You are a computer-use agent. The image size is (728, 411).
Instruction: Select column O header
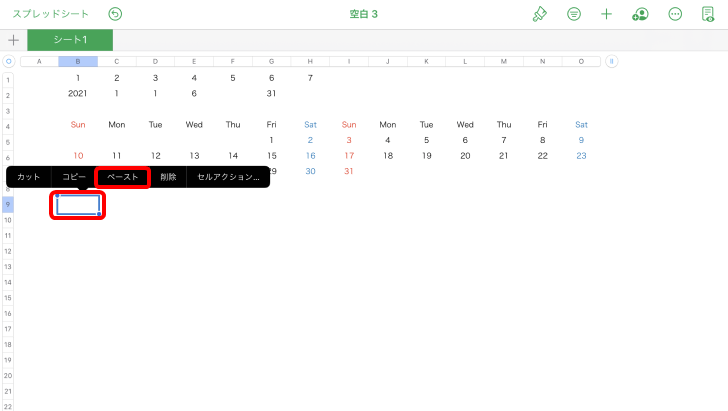point(581,61)
